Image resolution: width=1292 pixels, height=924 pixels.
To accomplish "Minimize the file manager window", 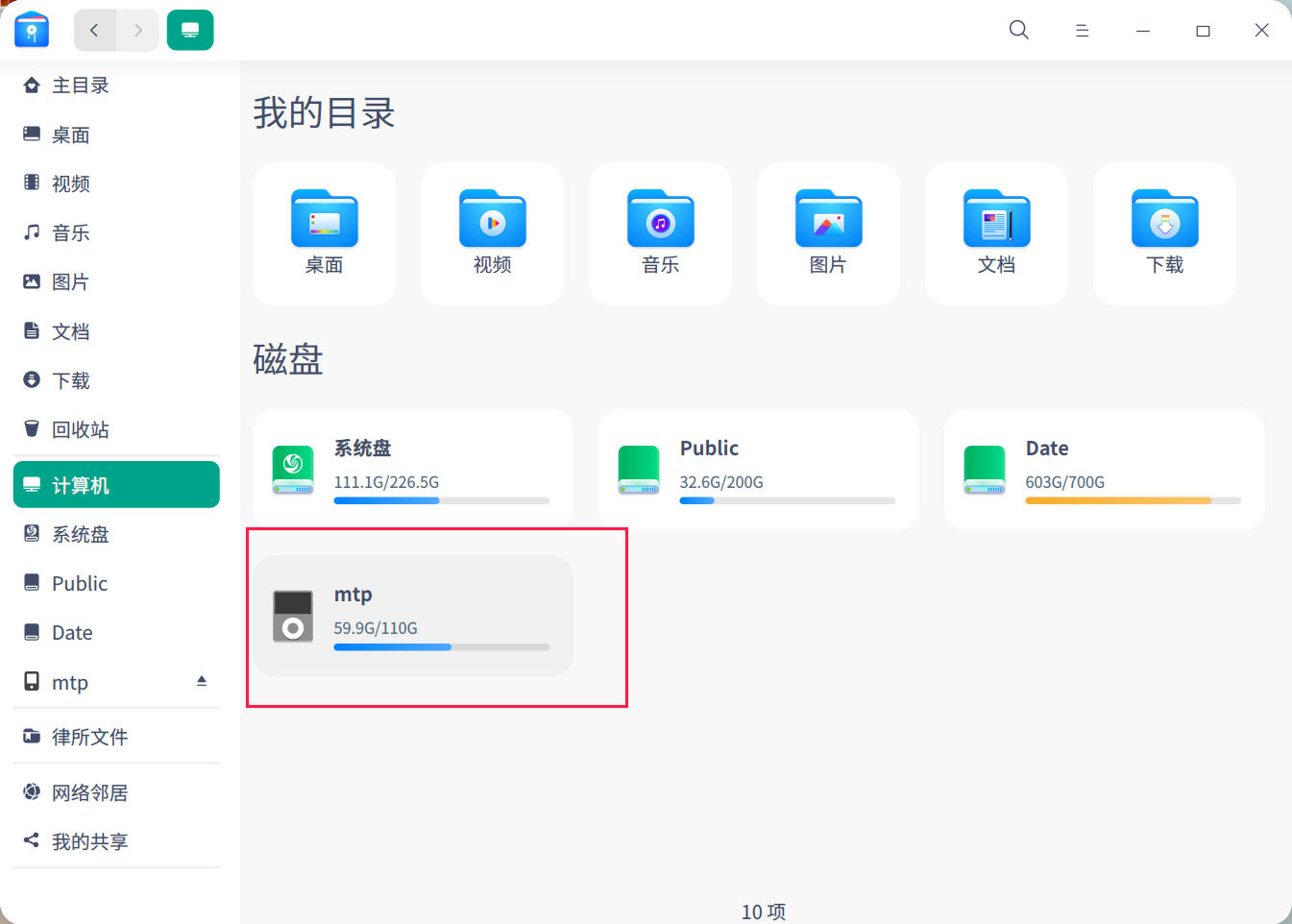I will pos(1143,31).
